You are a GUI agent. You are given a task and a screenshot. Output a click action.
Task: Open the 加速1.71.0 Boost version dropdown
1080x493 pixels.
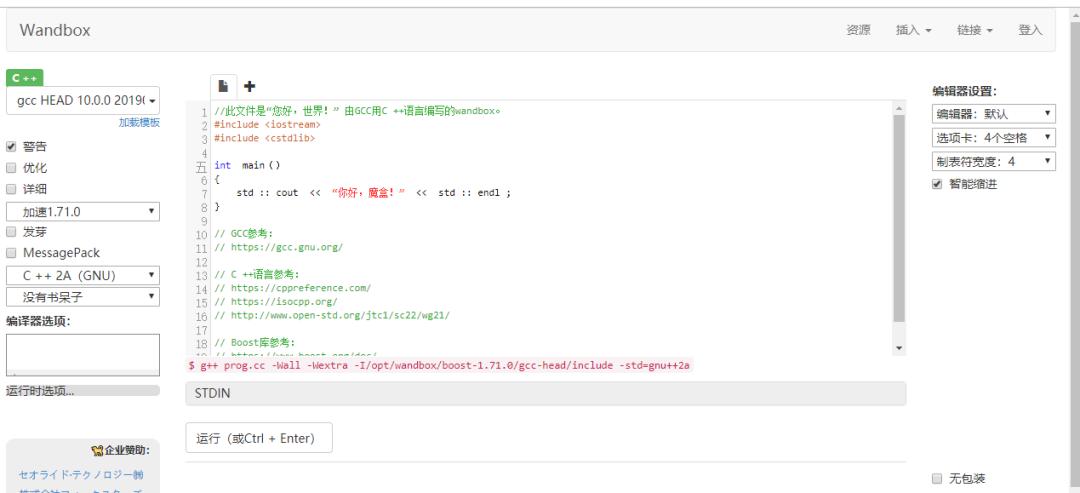click(83, 211)
